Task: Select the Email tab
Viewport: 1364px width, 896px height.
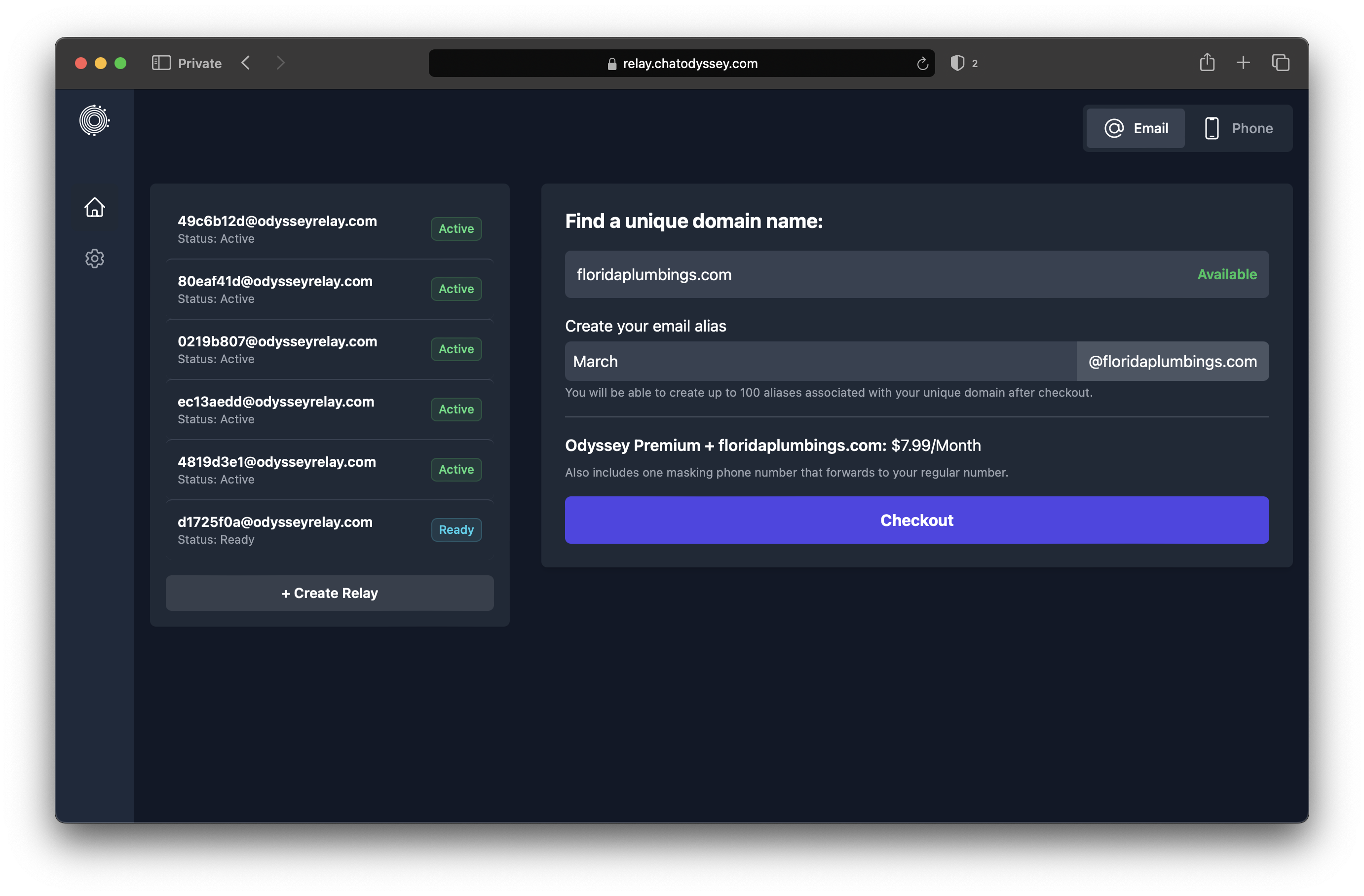Action: (1136, 128)
